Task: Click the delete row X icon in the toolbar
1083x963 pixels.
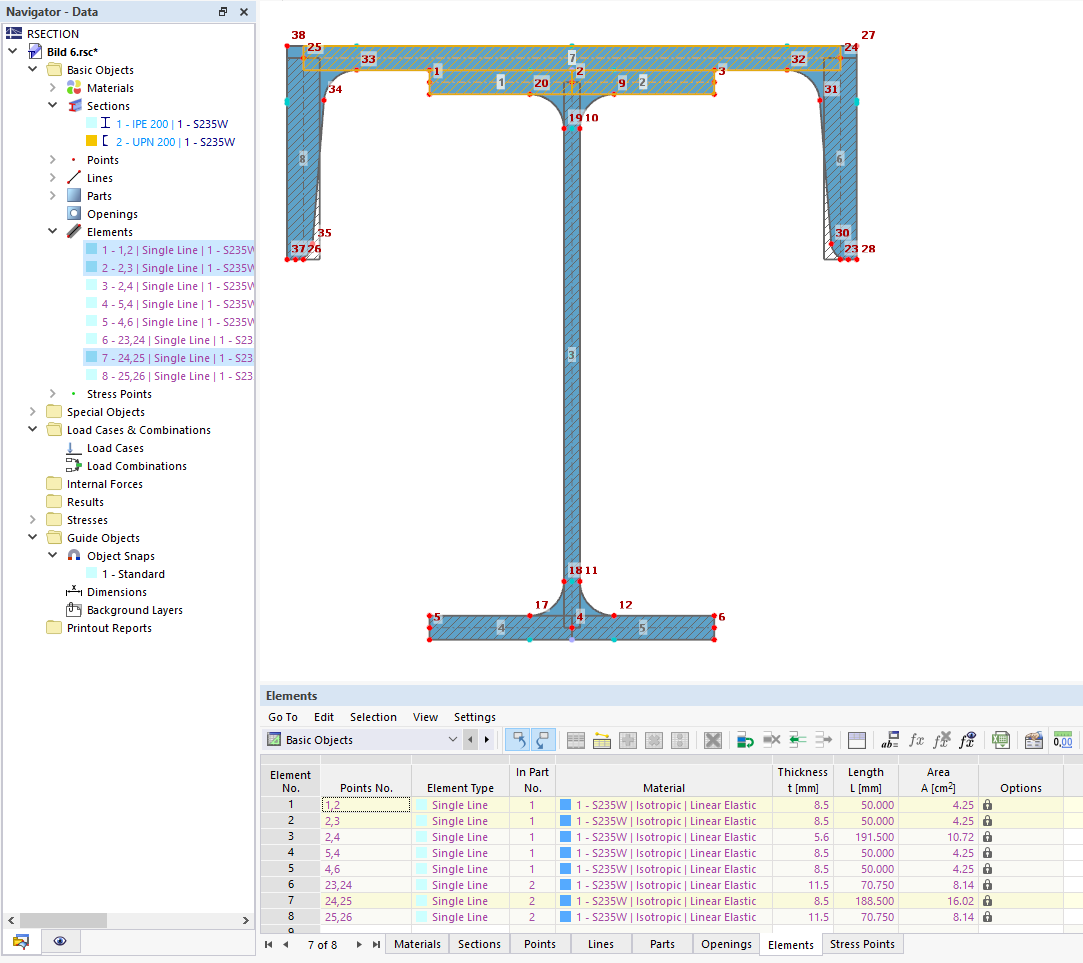Action: (x=712, y=740)
